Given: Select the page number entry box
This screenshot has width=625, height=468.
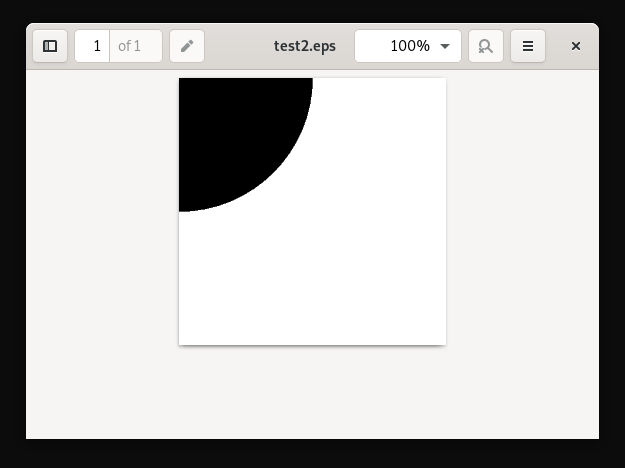Looking at the screenshot, I should (x=93, y=46).
